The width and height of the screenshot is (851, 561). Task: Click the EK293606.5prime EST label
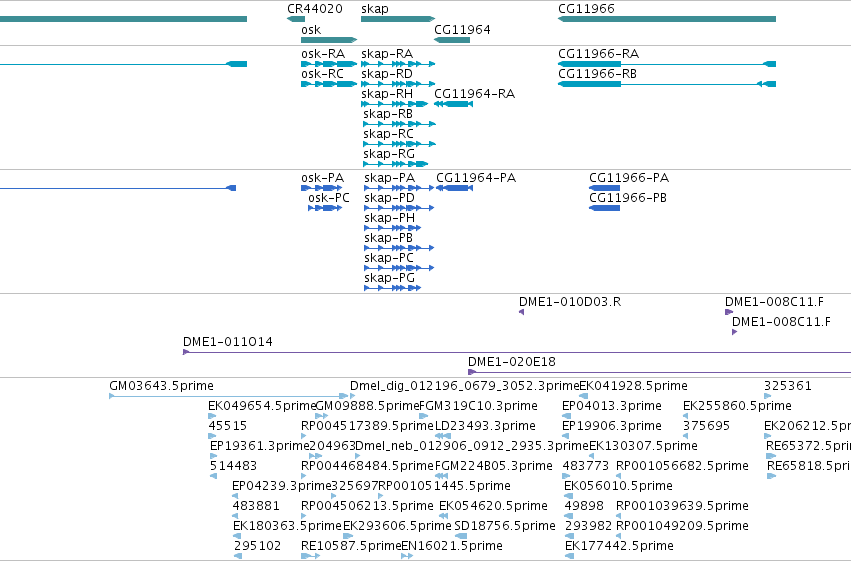397,526
